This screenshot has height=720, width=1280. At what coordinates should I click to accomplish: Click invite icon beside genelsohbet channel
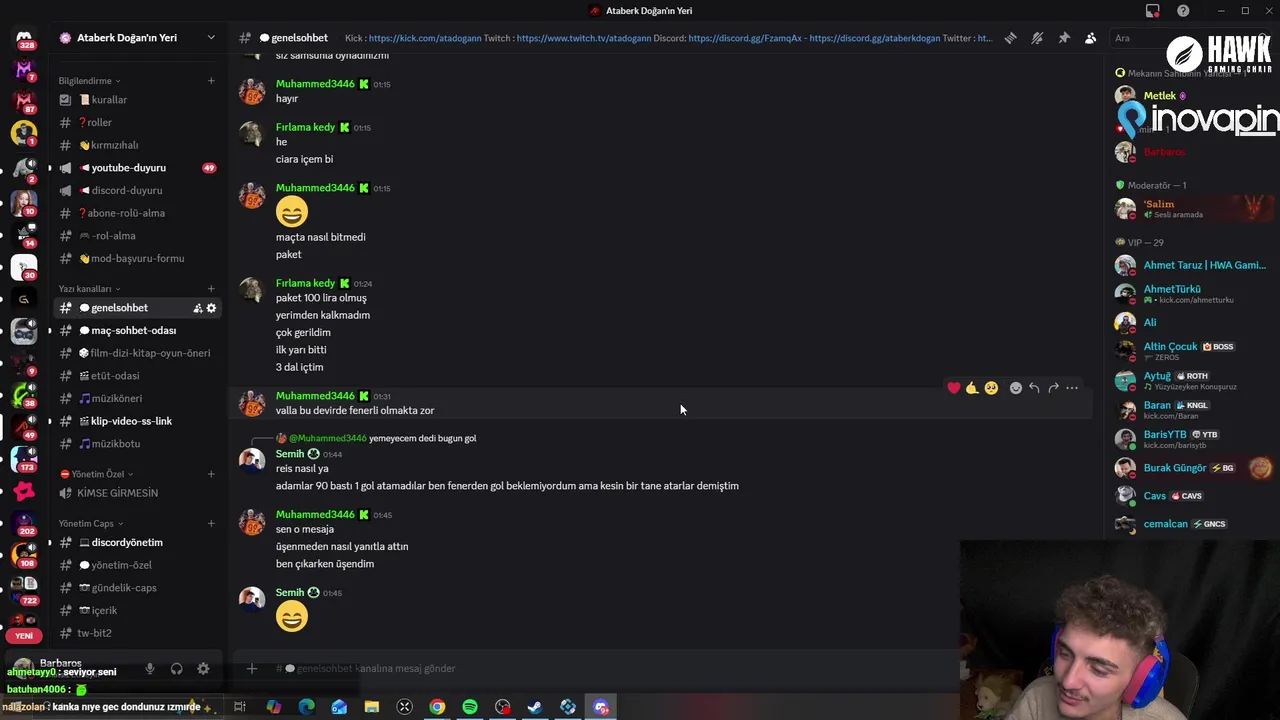(198, 308)
